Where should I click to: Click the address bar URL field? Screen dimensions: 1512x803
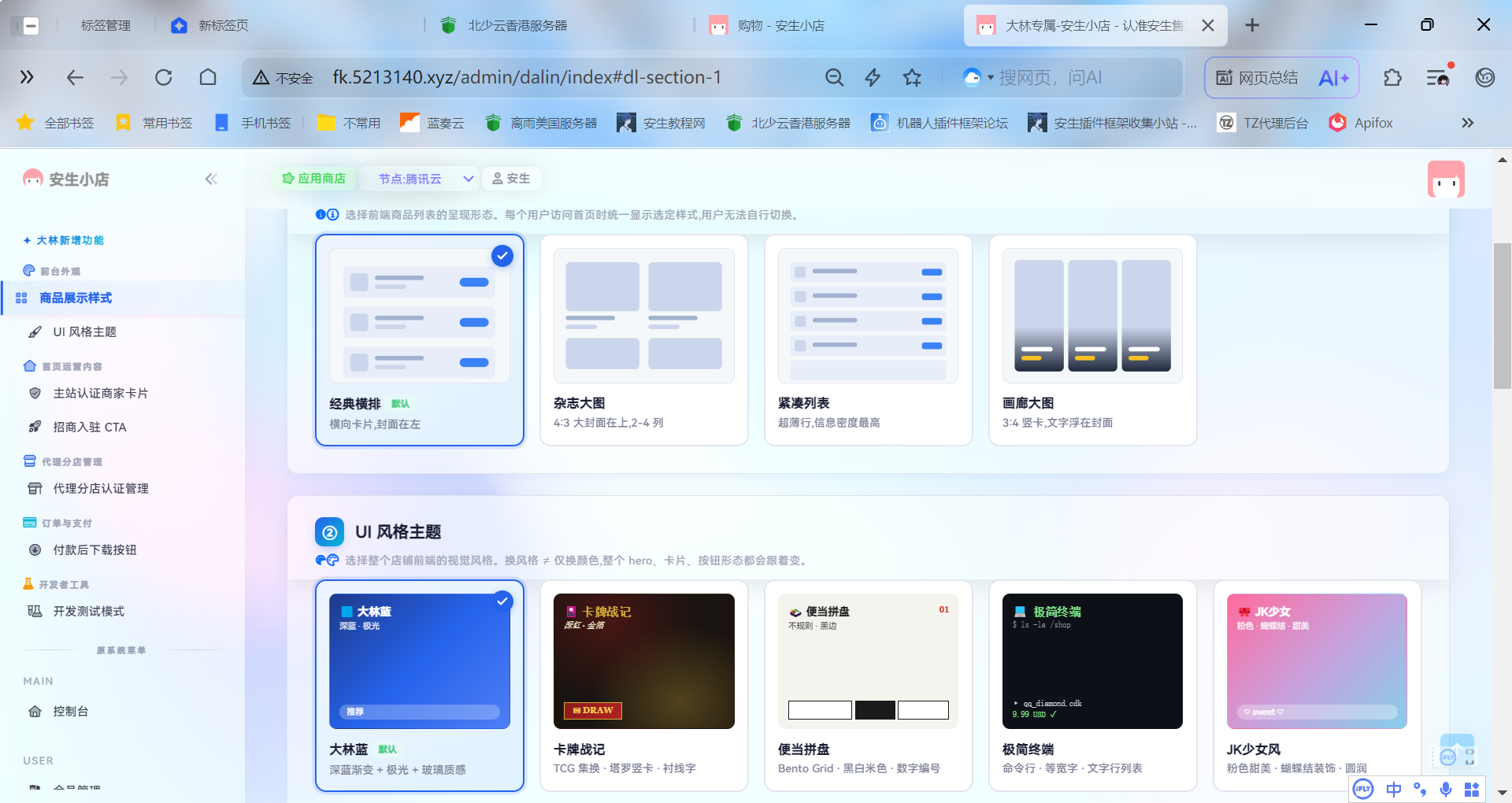tap(526, 77)
